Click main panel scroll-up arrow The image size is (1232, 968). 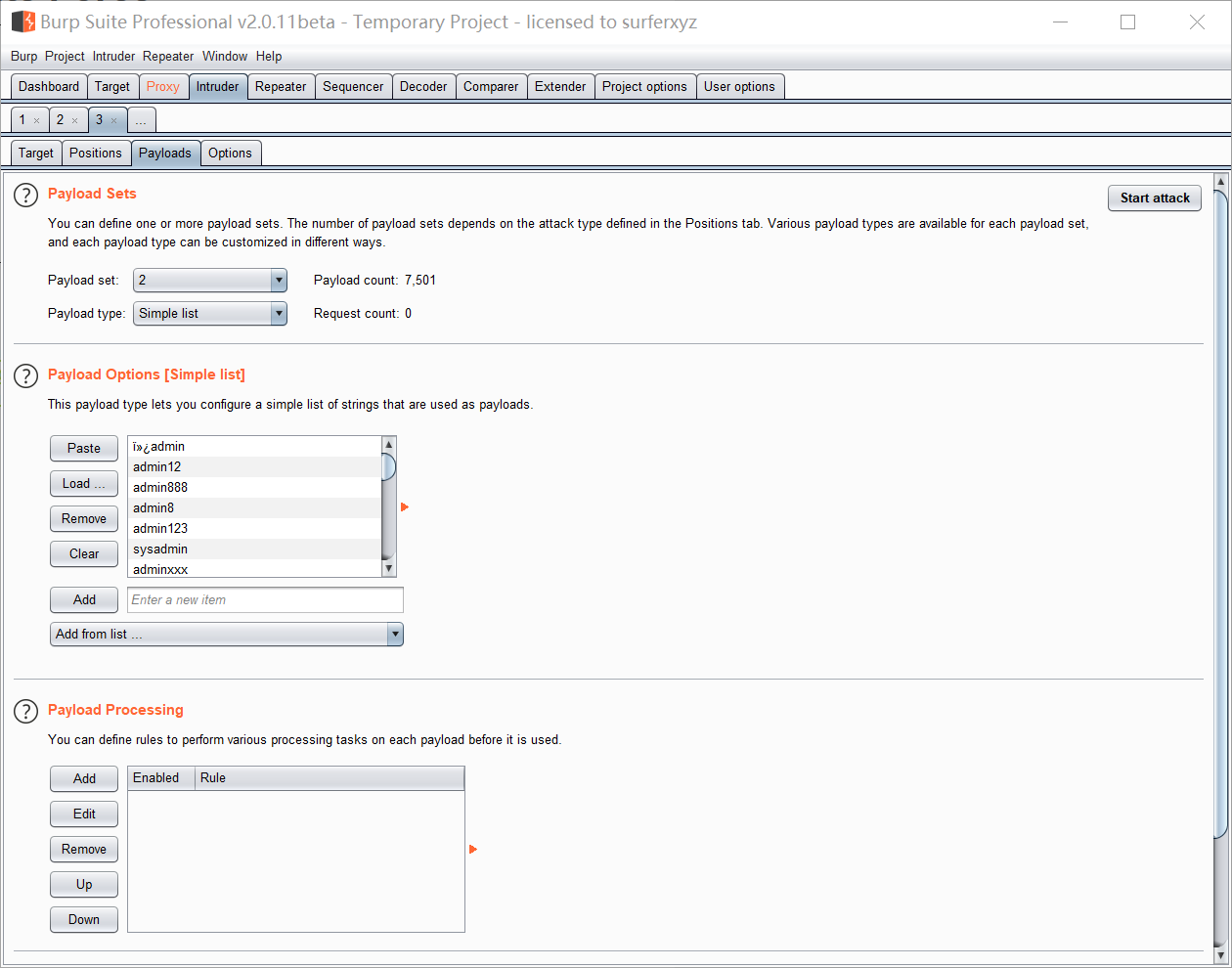[1220, 182]
